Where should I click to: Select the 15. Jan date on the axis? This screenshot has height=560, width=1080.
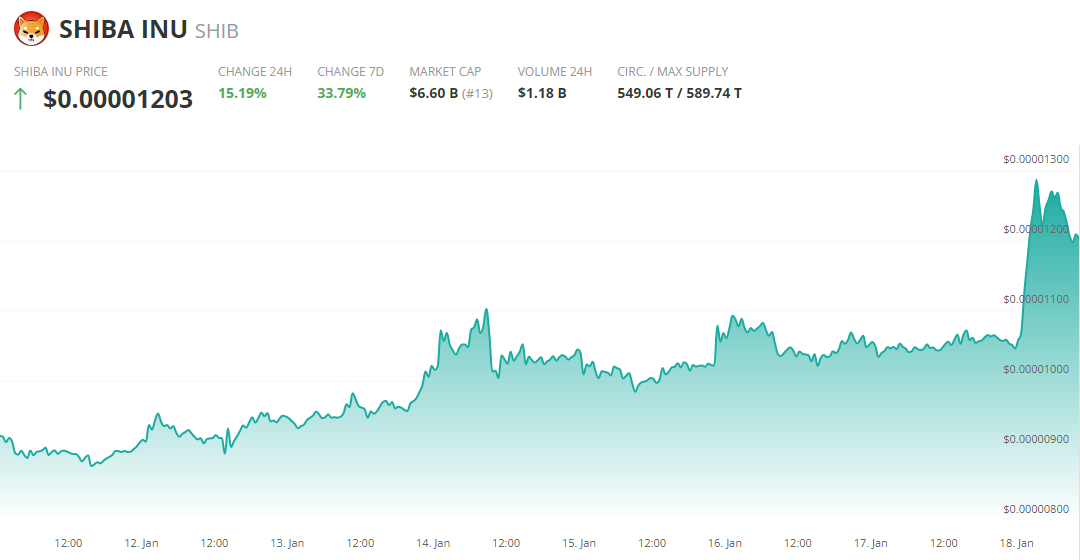coord(579,543)
